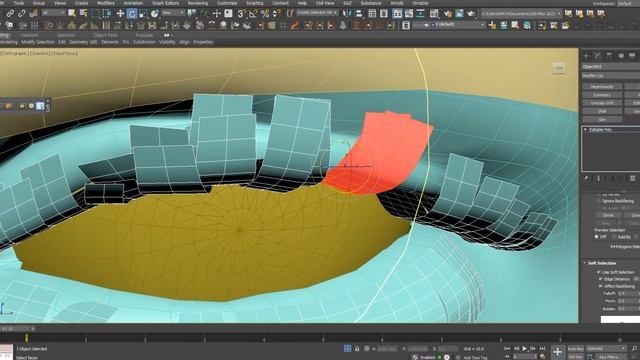
Task: Open the Create command panel tab
Action: [x=586, y=56]
